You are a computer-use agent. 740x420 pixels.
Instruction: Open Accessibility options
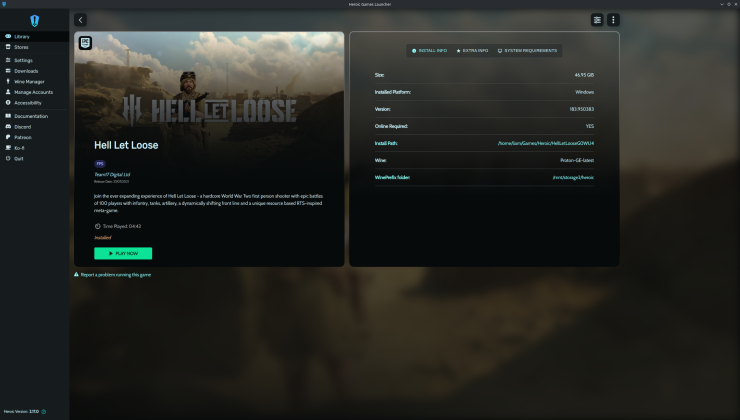[x=28, y=102]
